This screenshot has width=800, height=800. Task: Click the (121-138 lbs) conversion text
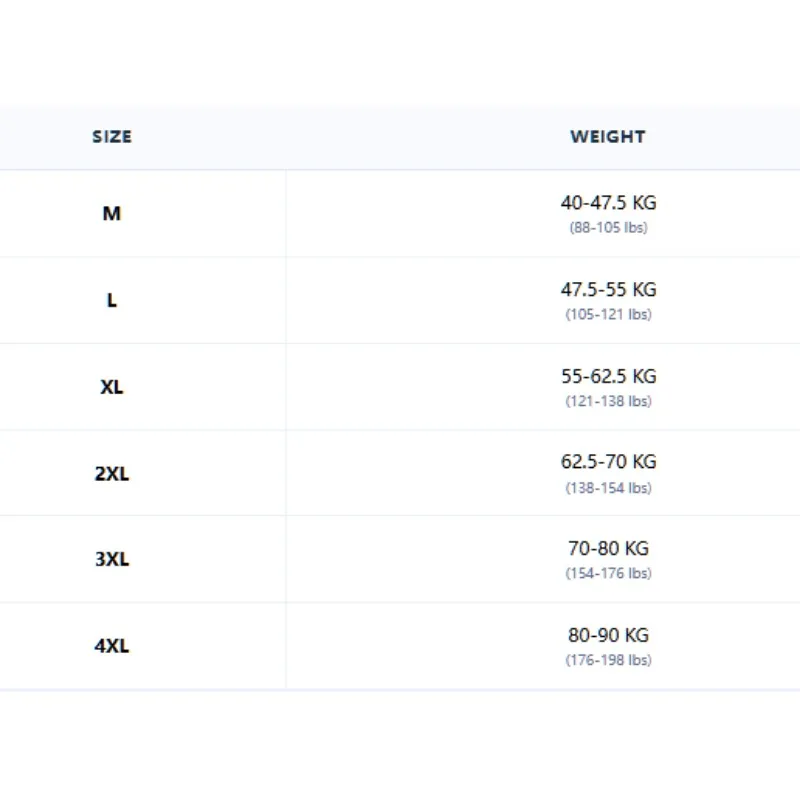[608, 401]
